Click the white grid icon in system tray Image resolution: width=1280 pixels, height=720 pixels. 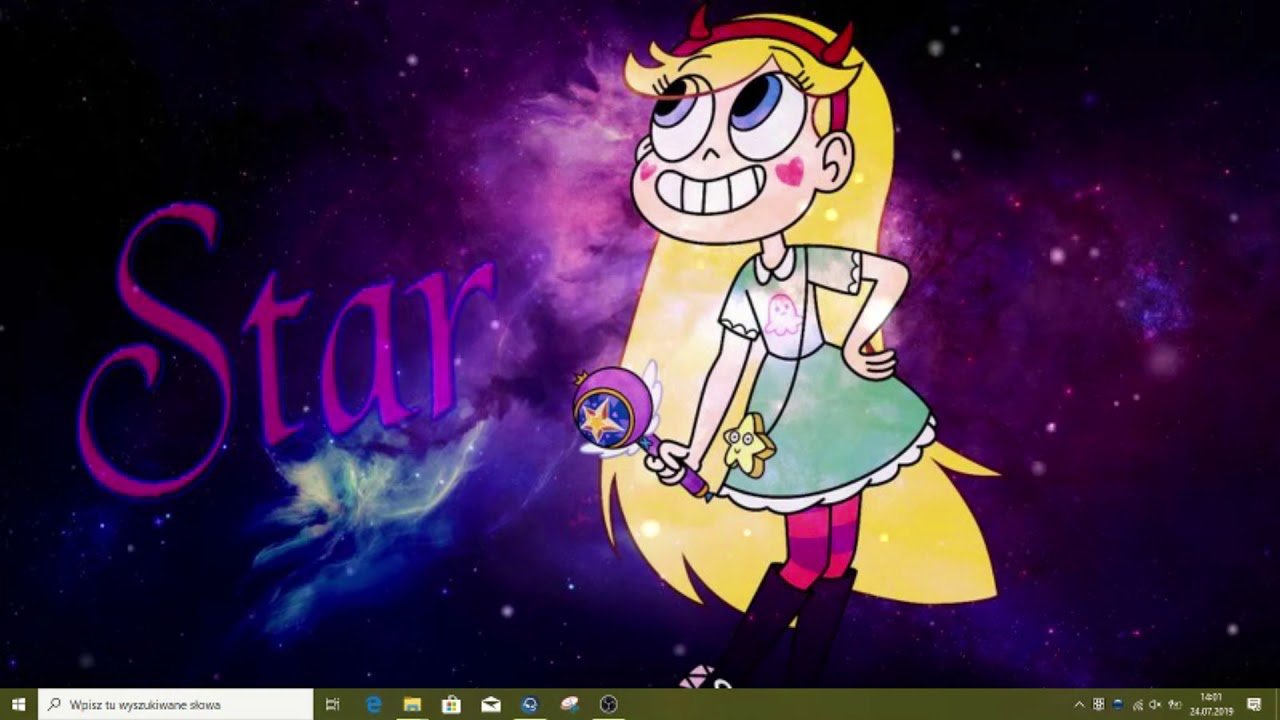point(1099,705)
